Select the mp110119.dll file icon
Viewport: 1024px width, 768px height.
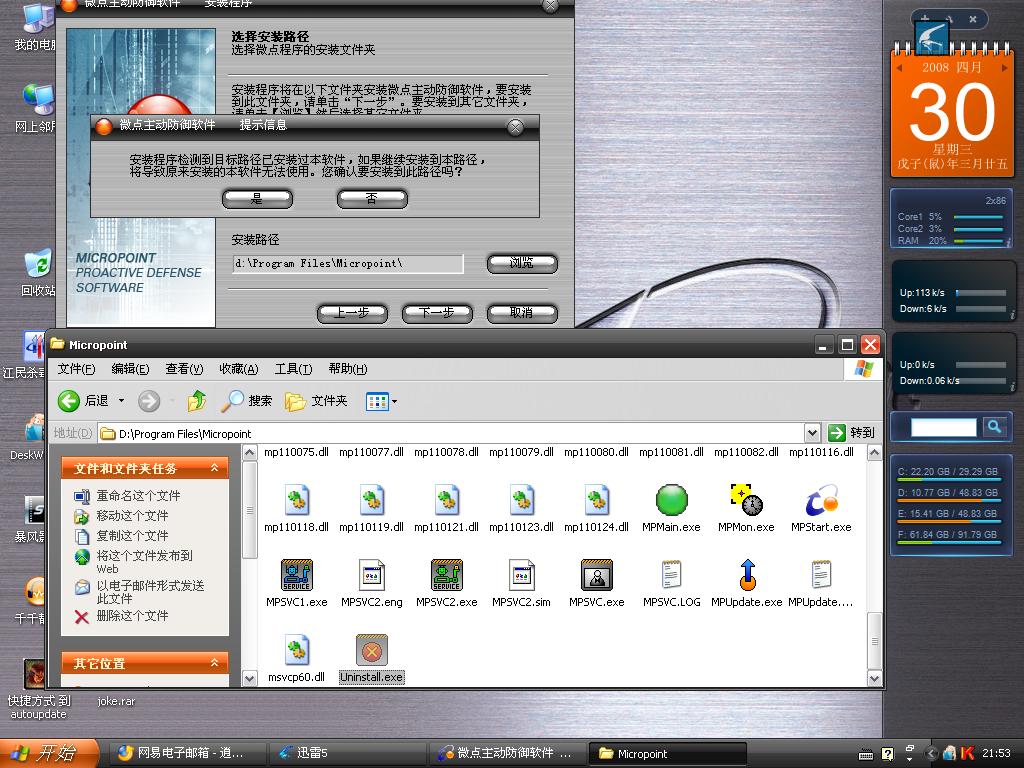372,500
